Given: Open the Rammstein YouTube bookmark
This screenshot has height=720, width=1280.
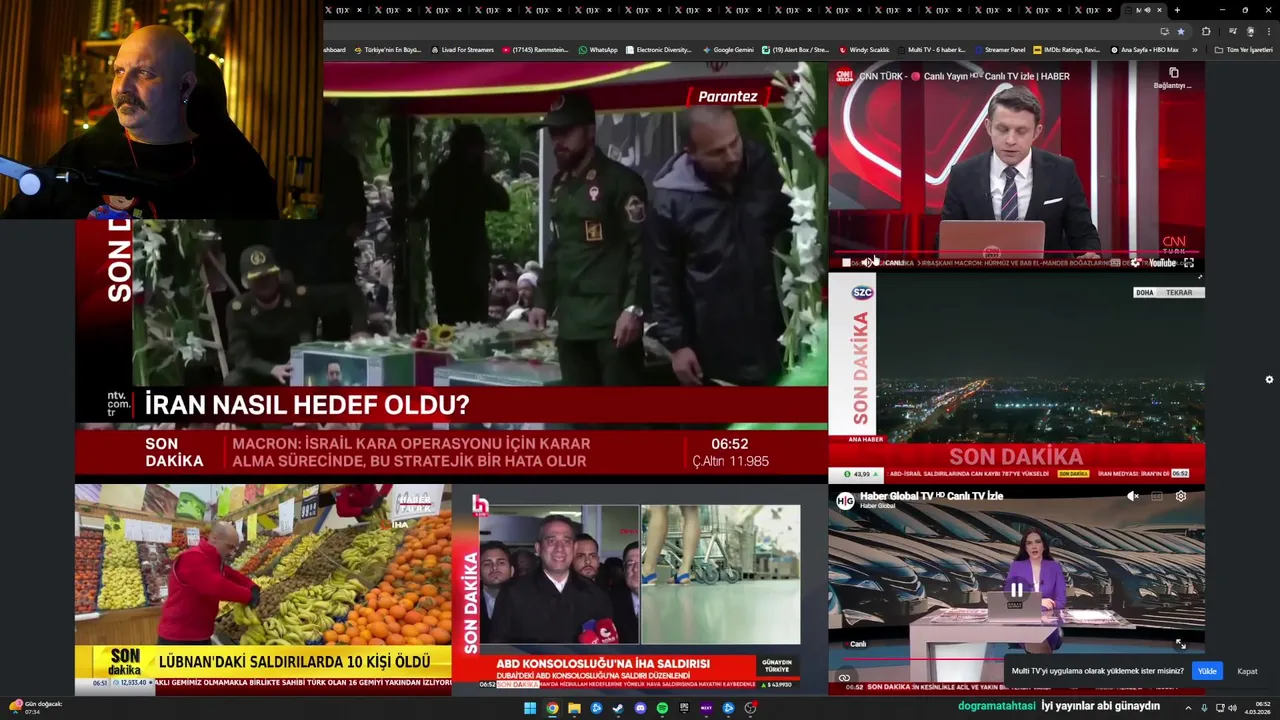Looking at the screenshot, I should pyautogui.click(x=535, y=49).
